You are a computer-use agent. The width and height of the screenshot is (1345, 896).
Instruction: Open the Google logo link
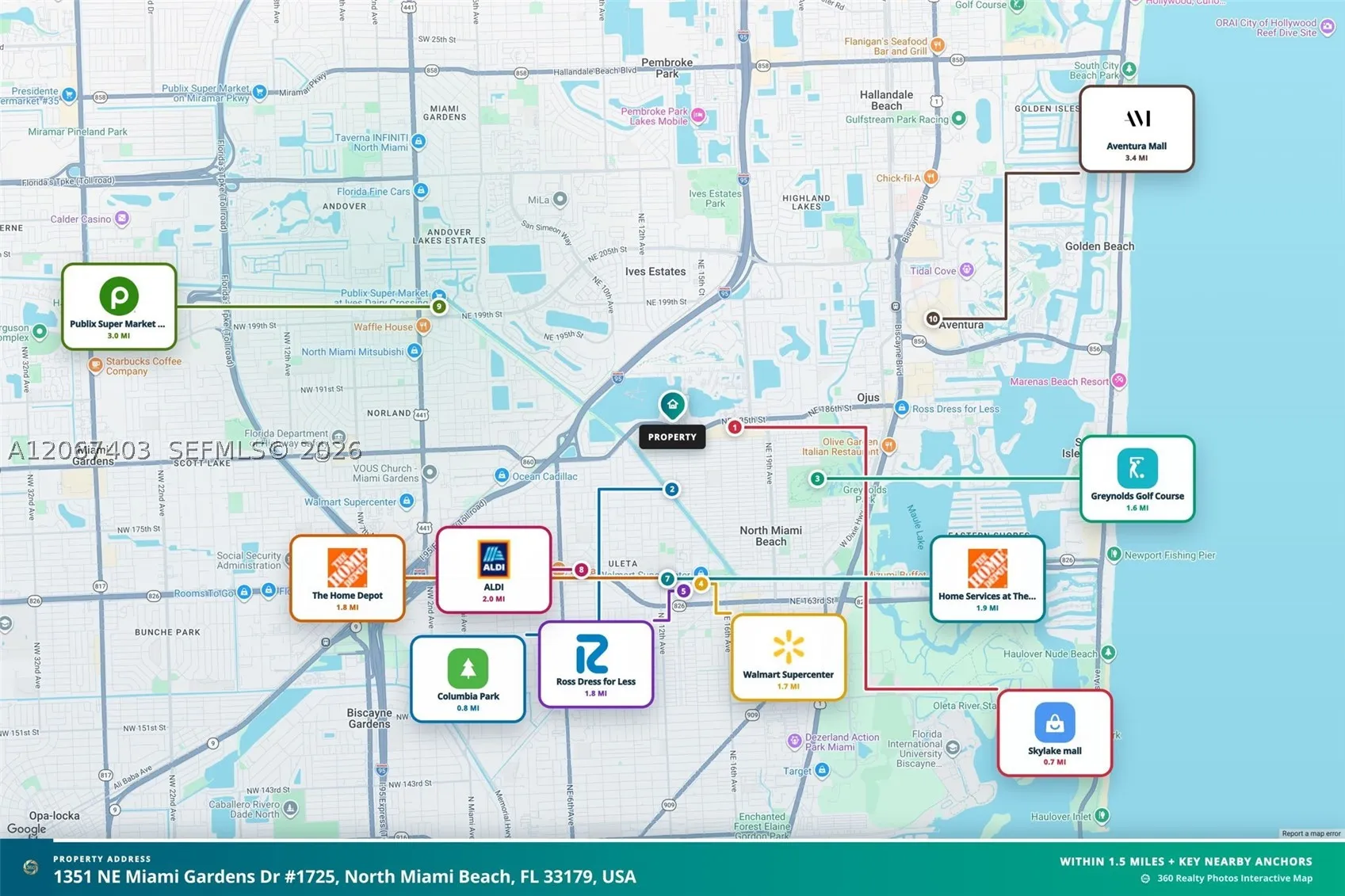pos(26,829)
